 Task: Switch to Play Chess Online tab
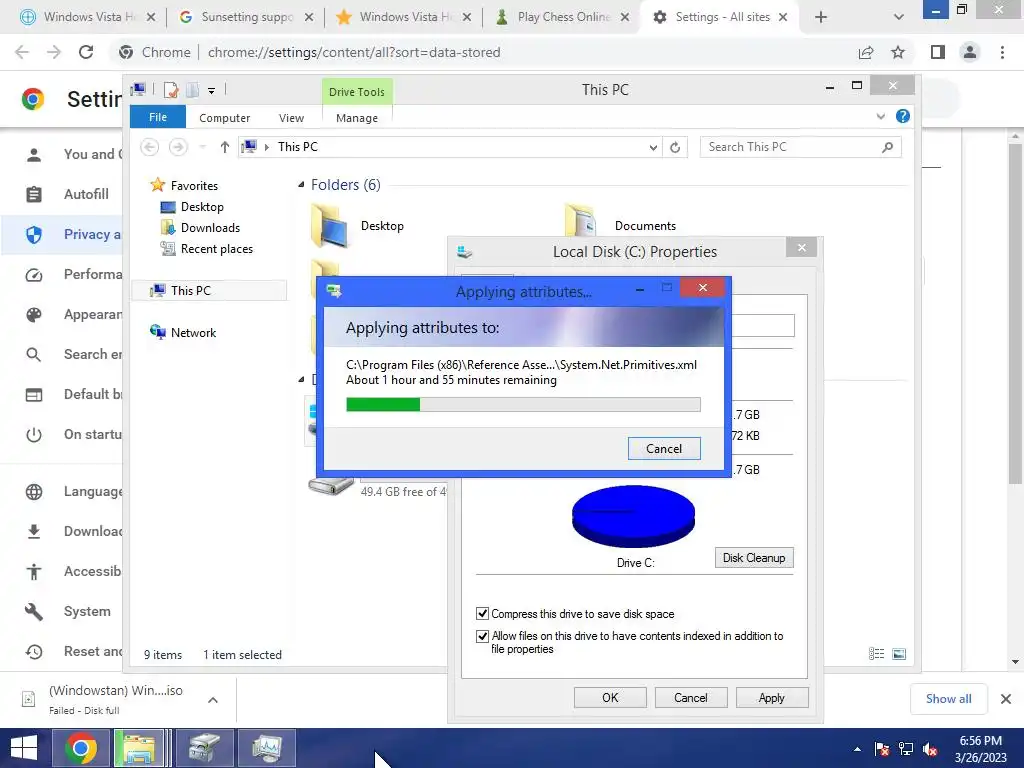tap(563, 17)
